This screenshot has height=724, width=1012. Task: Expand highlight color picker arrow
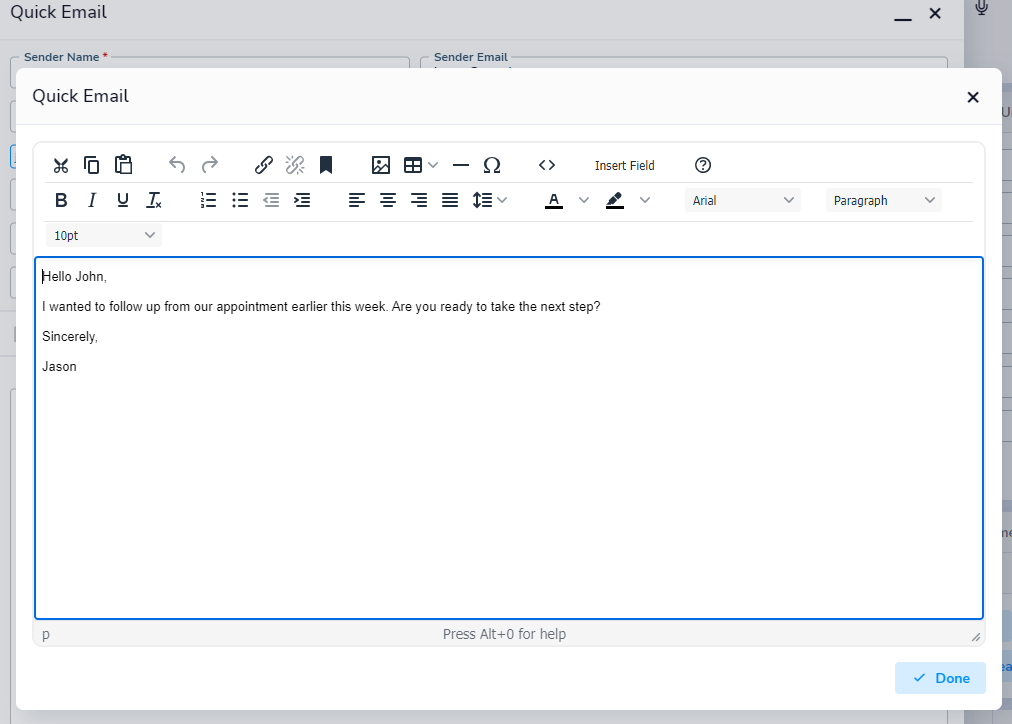click(644, 201)
